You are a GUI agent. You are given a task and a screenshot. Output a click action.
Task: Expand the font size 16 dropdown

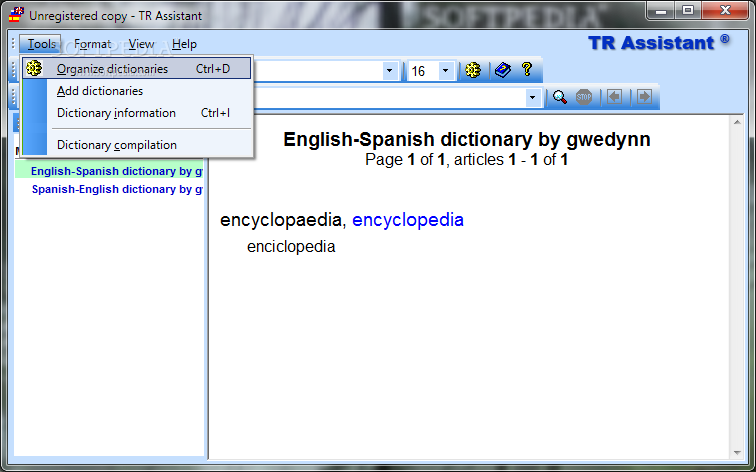click(446, 71)
